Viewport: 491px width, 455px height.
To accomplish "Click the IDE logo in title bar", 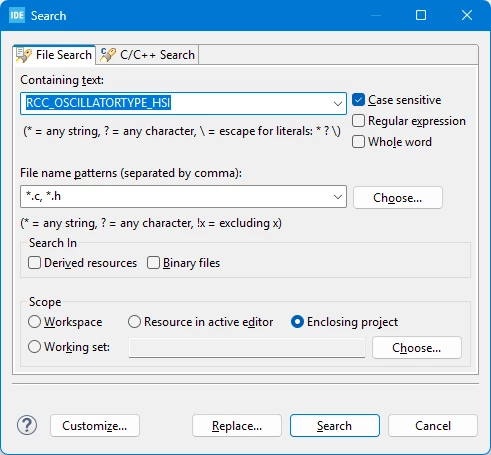I will (x=17, y=15).
